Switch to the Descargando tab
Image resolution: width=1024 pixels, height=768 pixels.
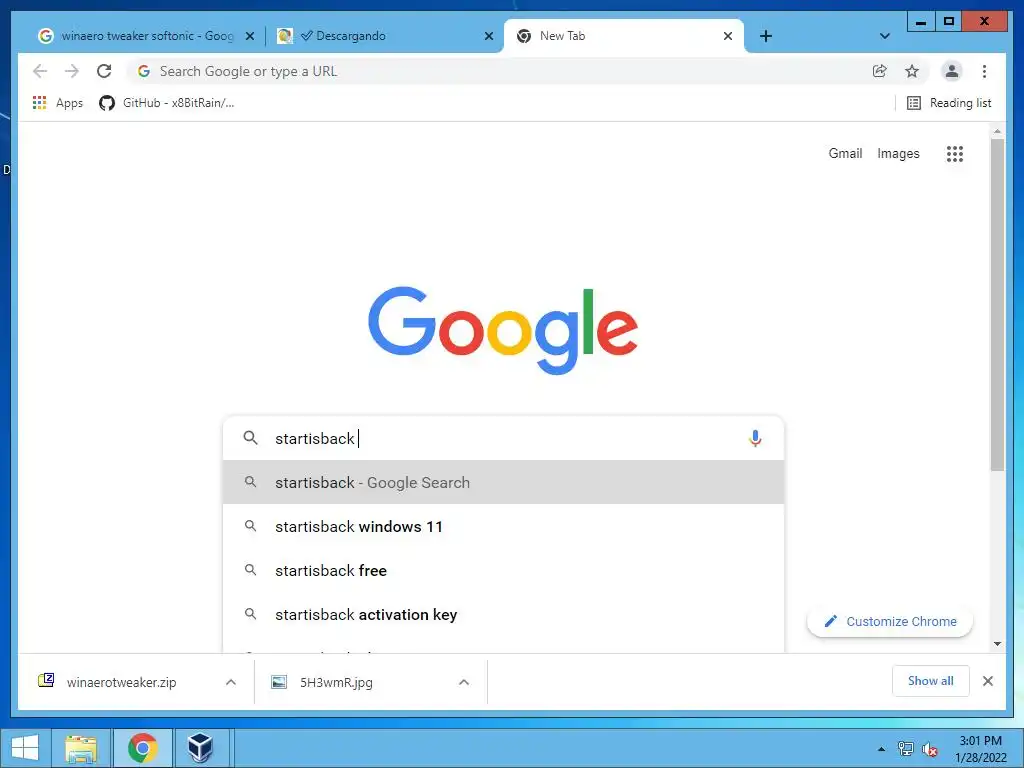(x=385, y=36)
